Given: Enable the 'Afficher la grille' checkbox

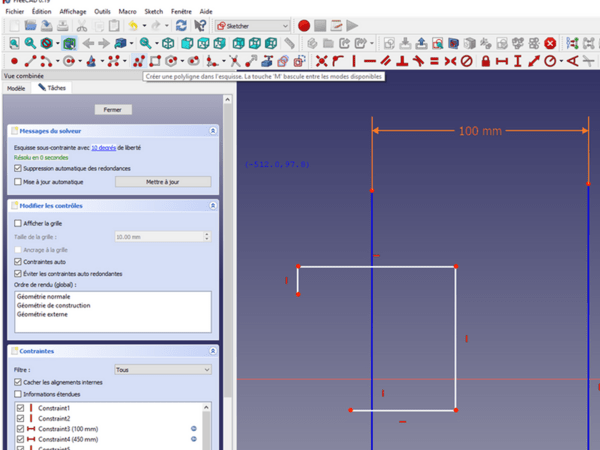Looking at the screenshot, I should [x=18, y=223].
